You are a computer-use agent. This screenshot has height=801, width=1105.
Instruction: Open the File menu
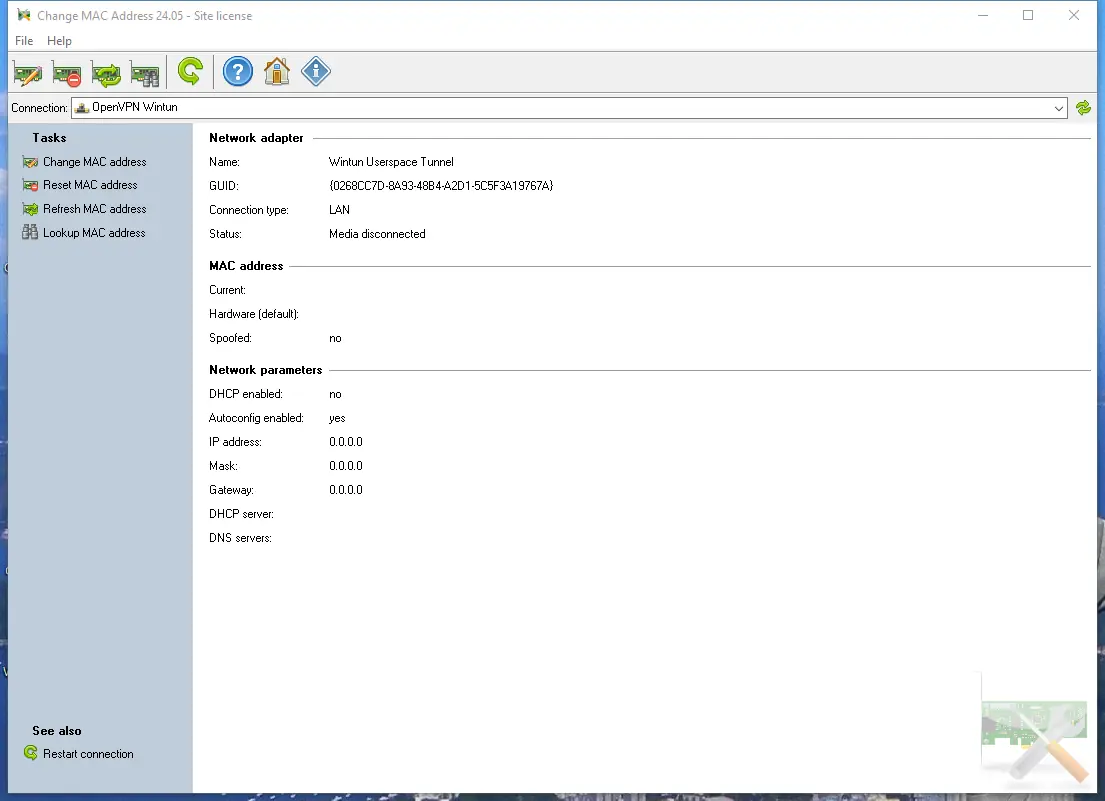pos(24,41)
